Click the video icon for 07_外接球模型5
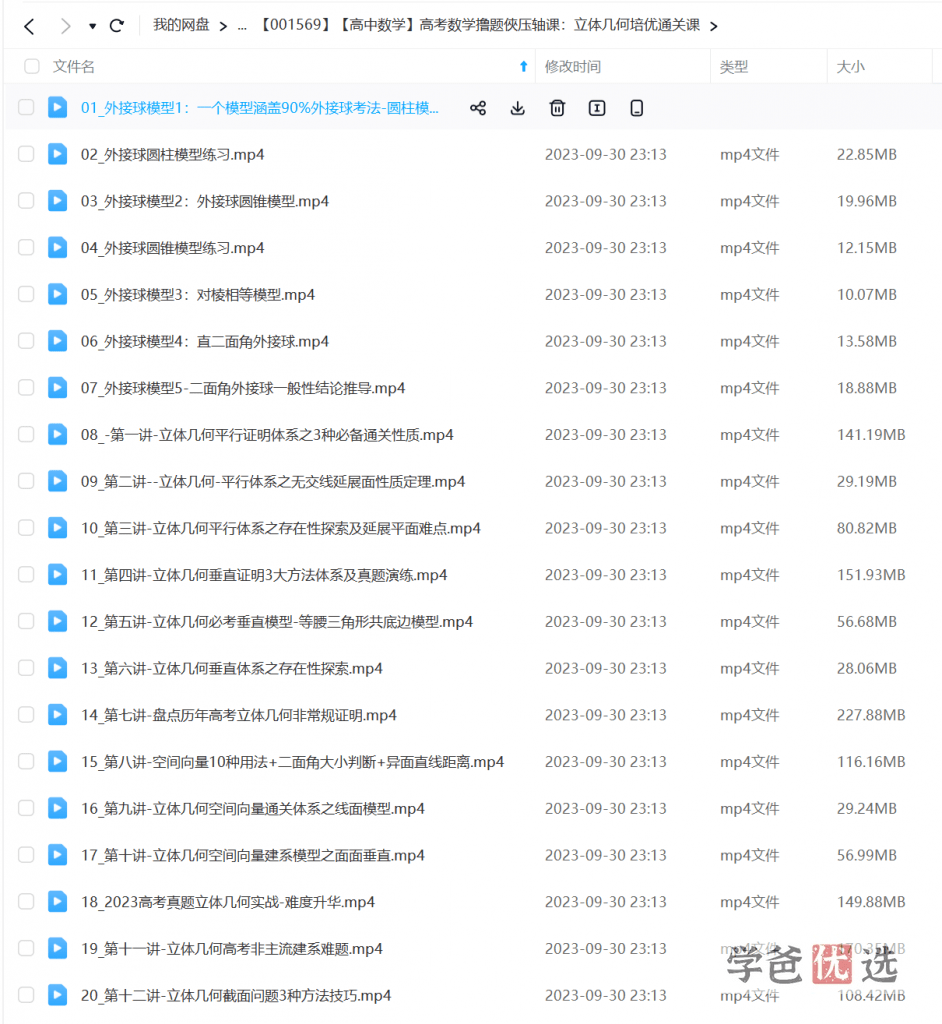Viewport: 942px width, 1024px height. [57, 387]
